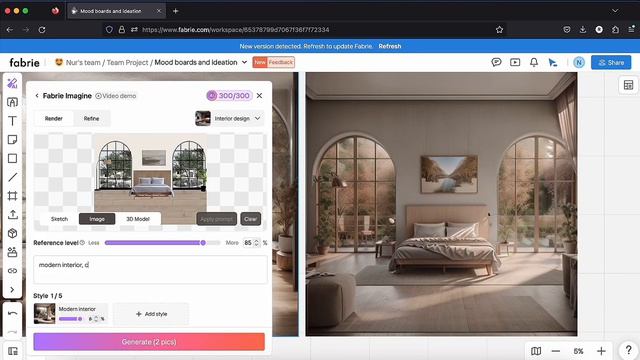Open the bottom-left panel layout icon
This screenshot has width=640, height=360.
[x=13, y=351]
